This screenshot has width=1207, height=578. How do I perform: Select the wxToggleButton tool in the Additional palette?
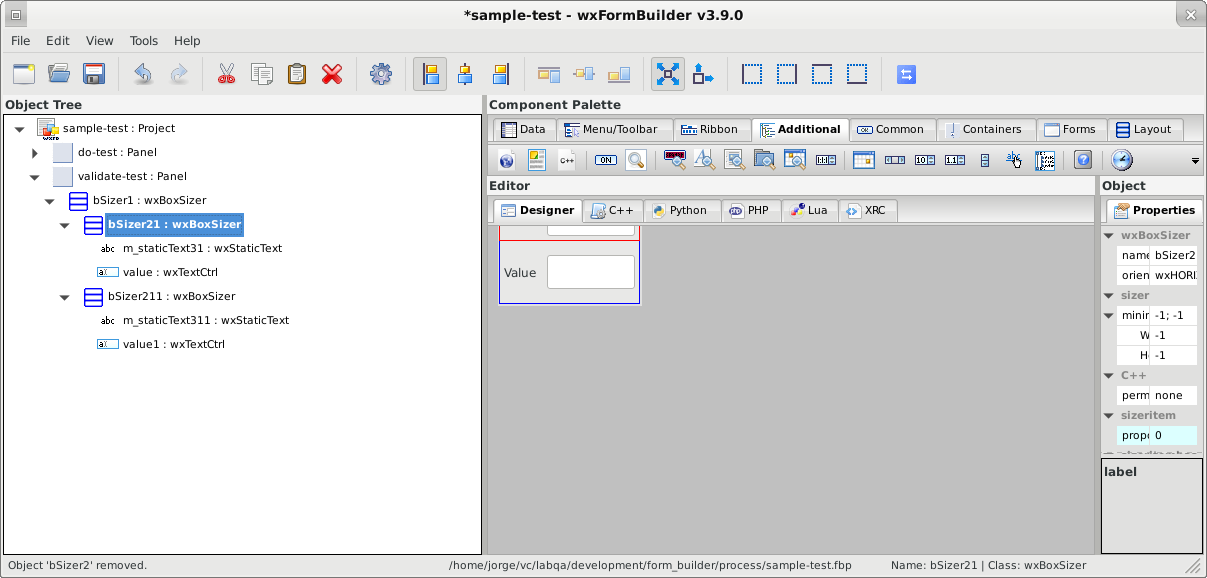click(605, 160)
